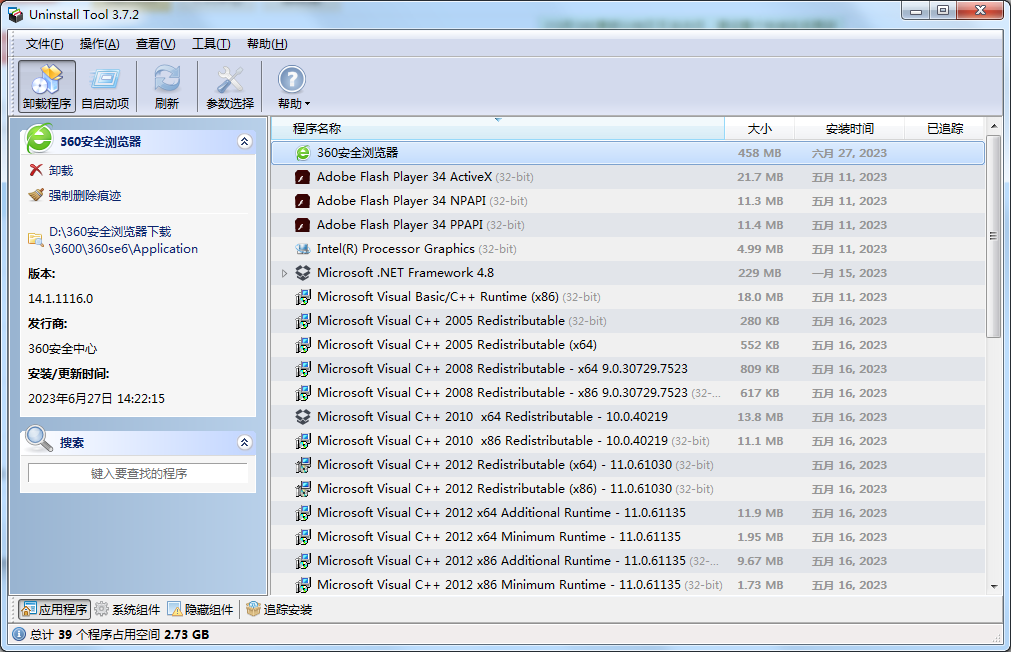Click the 458 MB size cell
The height and width of the screenshot is (652, 1011).
[x=760, y=153]
